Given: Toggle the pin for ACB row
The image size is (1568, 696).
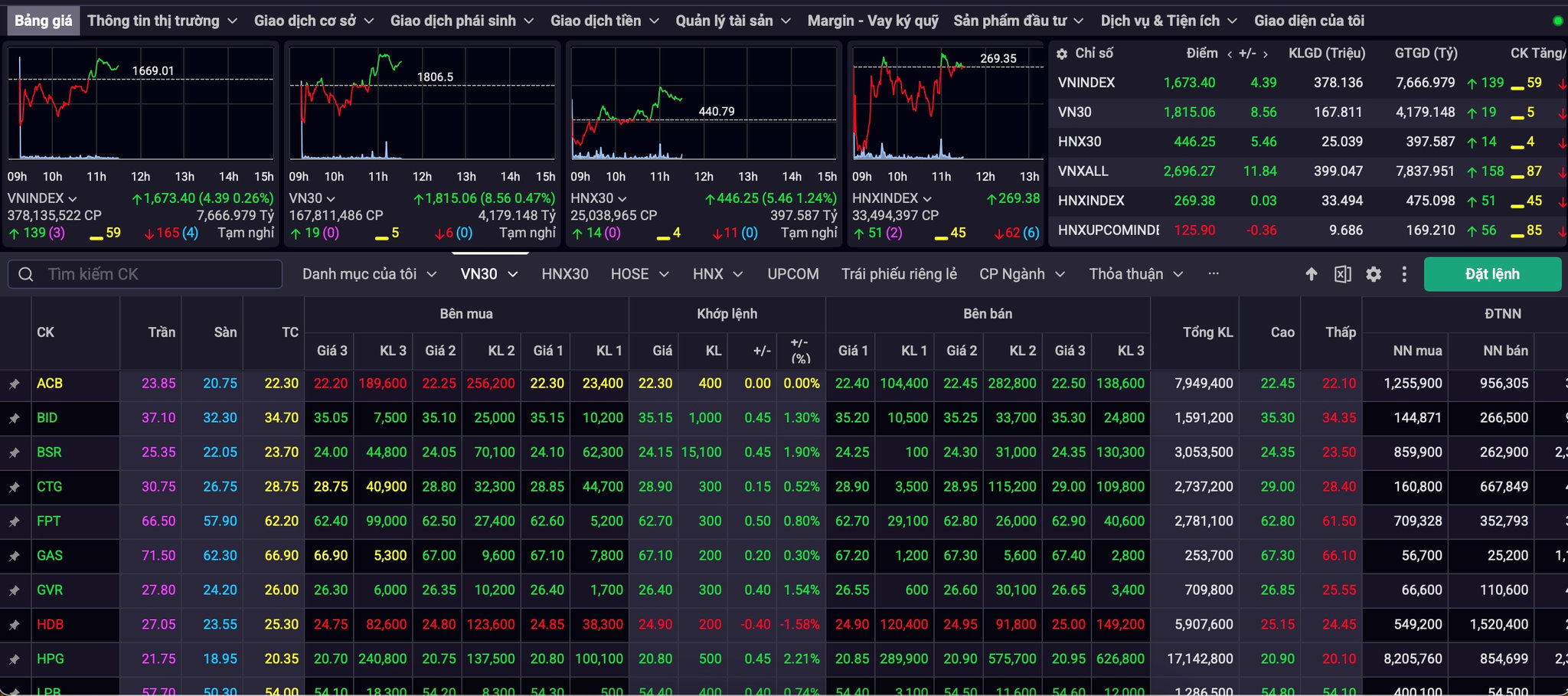Looking at the screenshot, I should click(x=15, y=384).
